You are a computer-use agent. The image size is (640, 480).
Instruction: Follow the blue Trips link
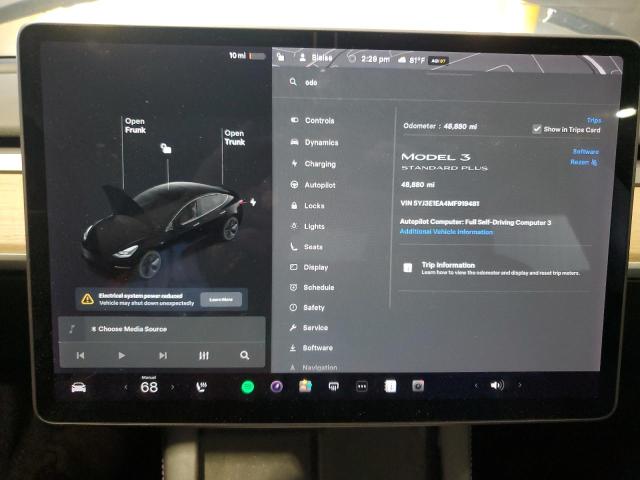pyautogui.click(x=594, y=120)
